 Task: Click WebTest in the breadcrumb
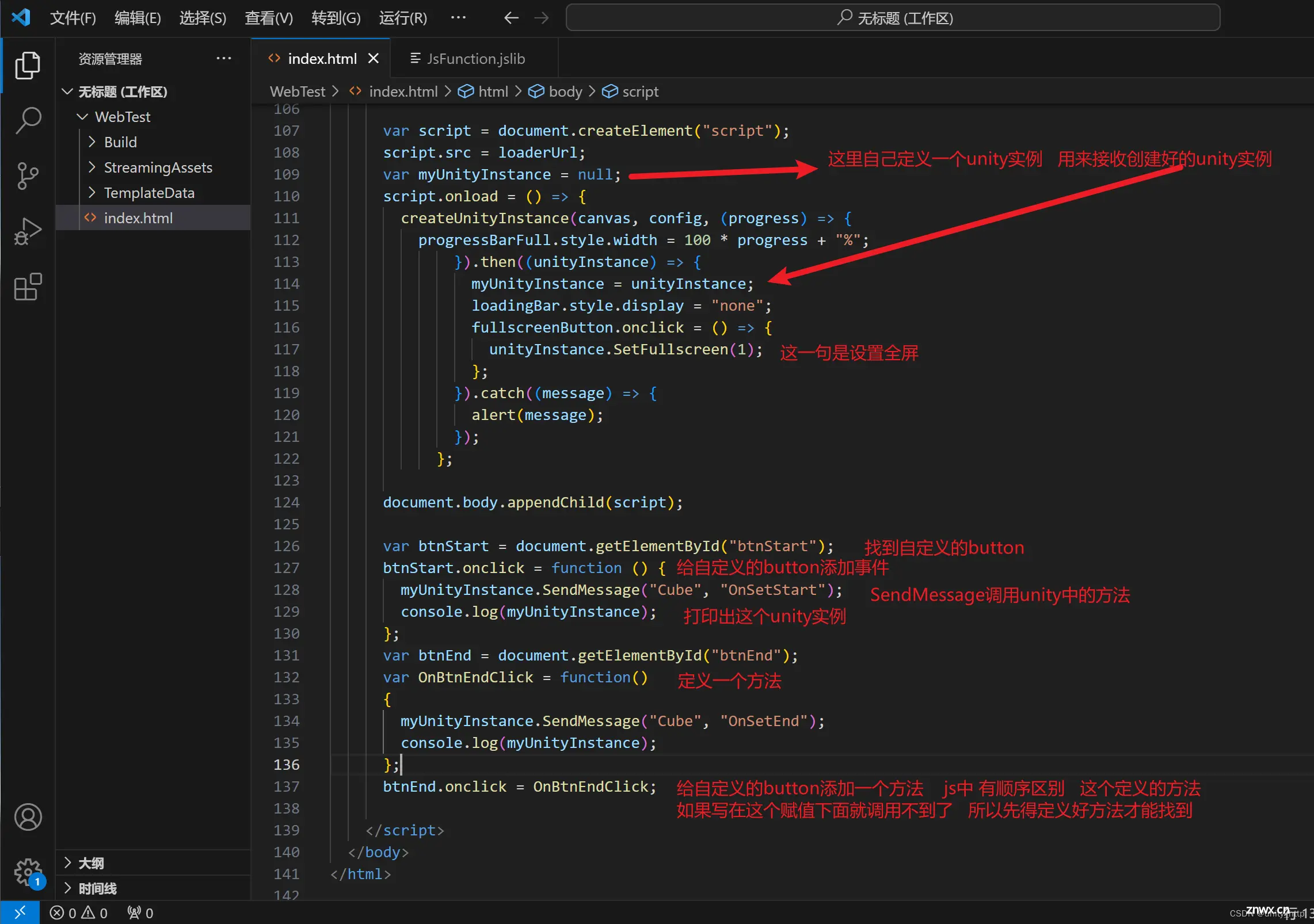click(x=297, y=91)
